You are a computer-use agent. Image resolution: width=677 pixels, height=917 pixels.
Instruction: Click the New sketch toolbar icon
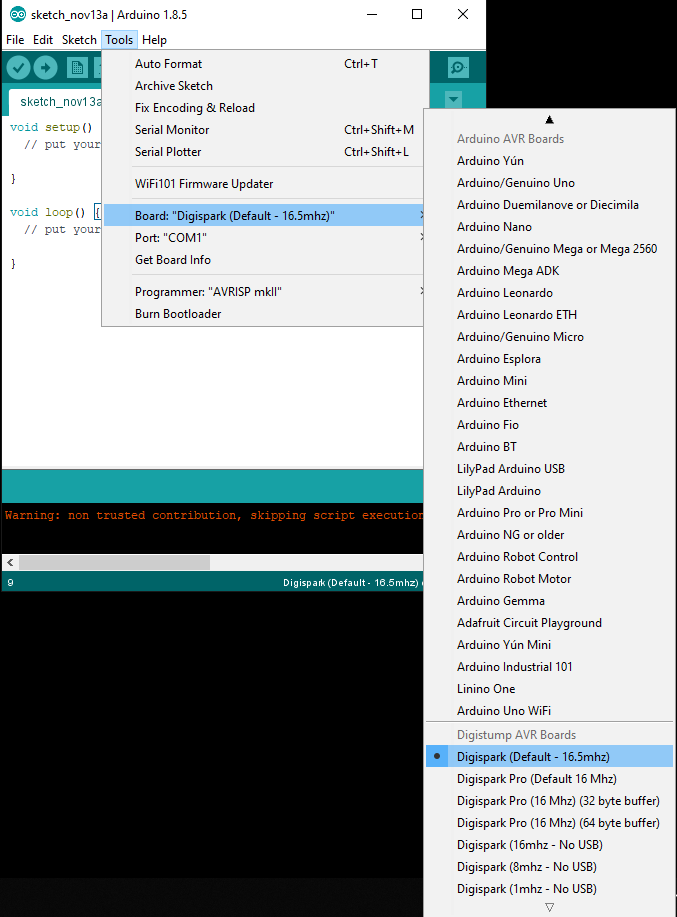(x=77, y=68)
